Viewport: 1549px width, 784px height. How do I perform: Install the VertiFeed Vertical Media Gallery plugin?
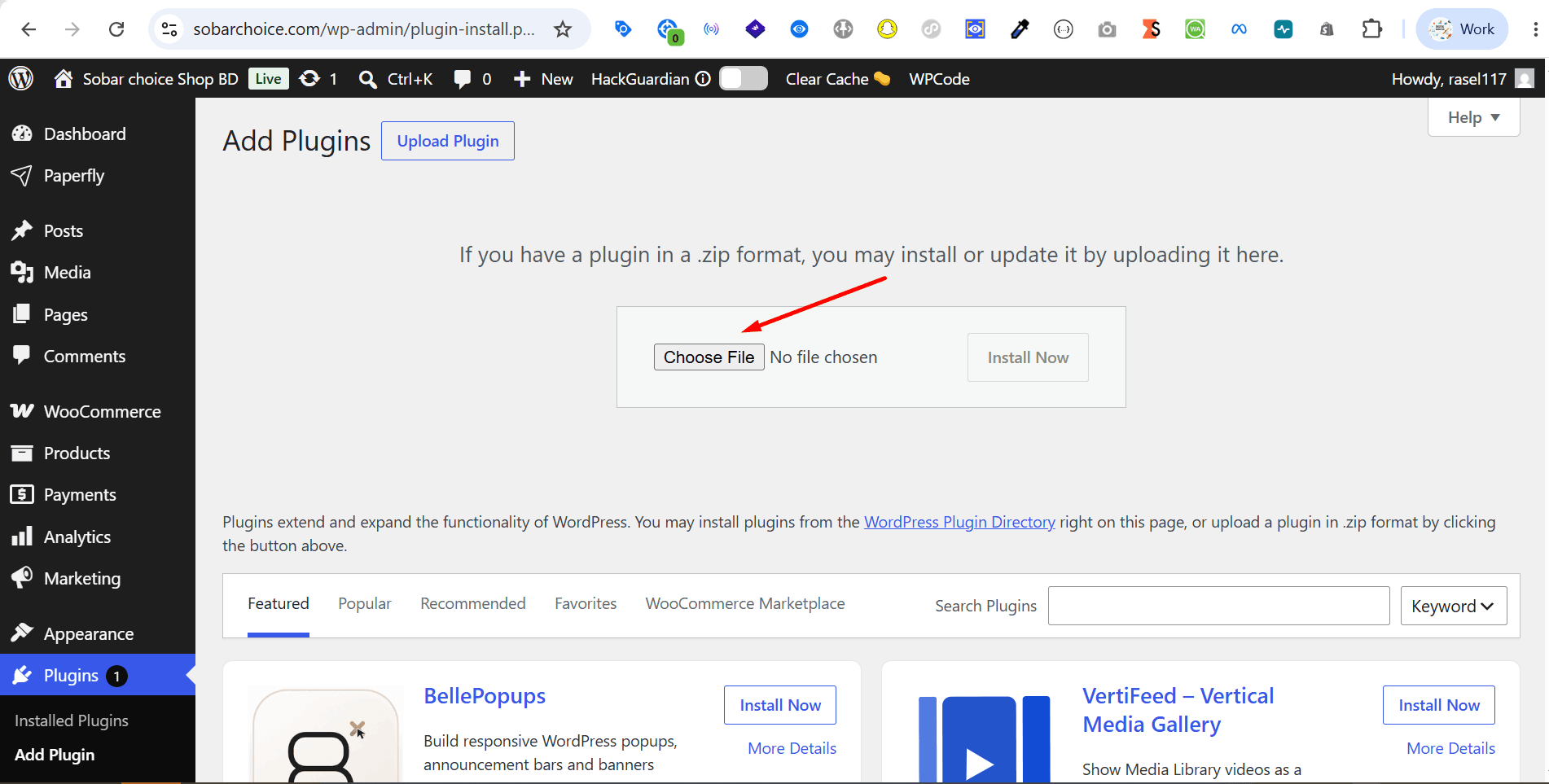[1439, 705]
